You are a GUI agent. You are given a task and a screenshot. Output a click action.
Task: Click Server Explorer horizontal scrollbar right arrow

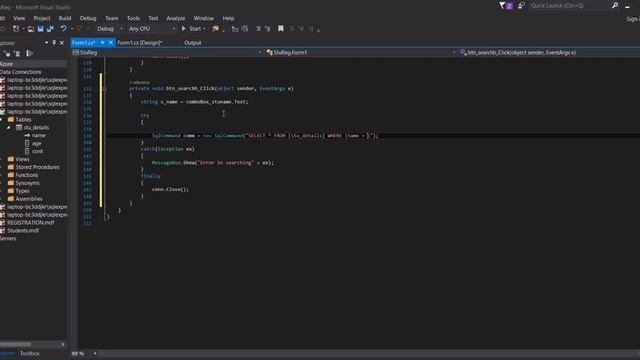(x=63, y=344)
